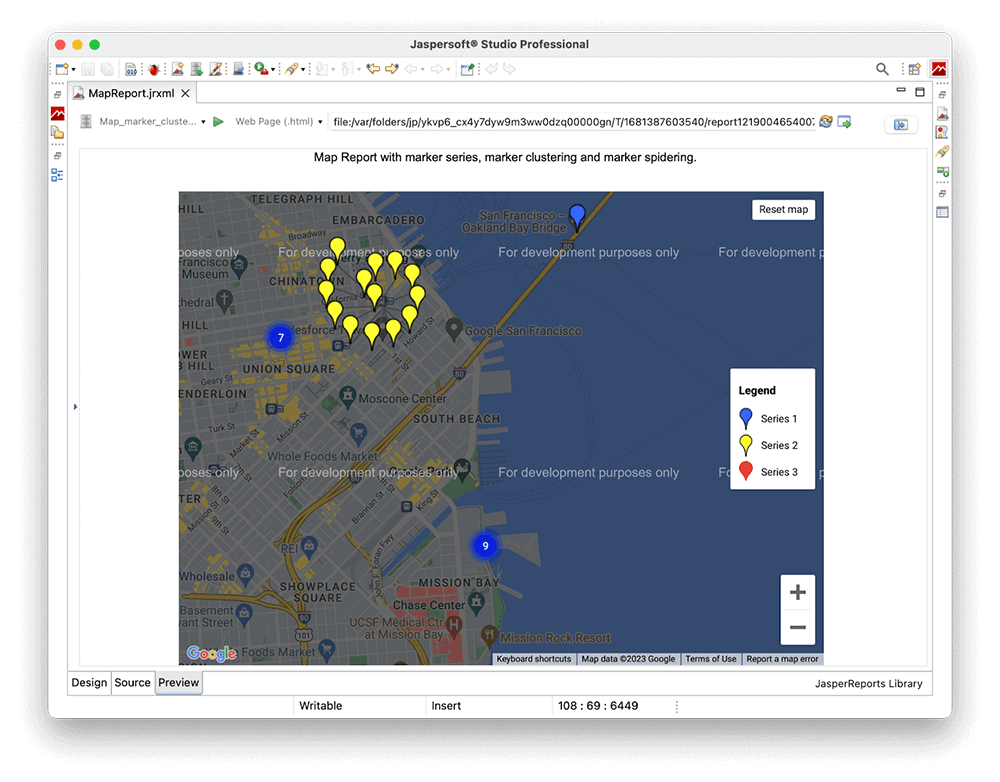This screenshot has height=782, width=1000.
Task: Click the report-with-pencil edit icon
Action: (x=216, y=69)
